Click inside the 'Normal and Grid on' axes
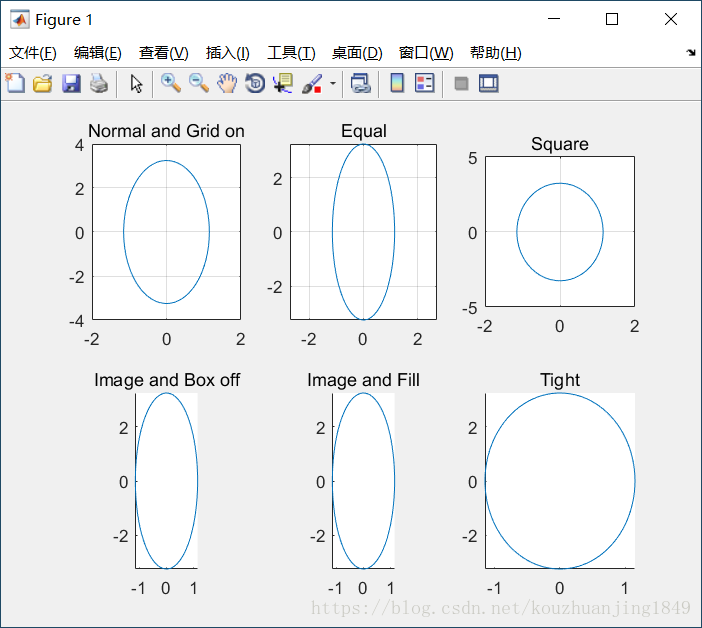The width and height of the screenshot is (702, 628). coord(167,232)
